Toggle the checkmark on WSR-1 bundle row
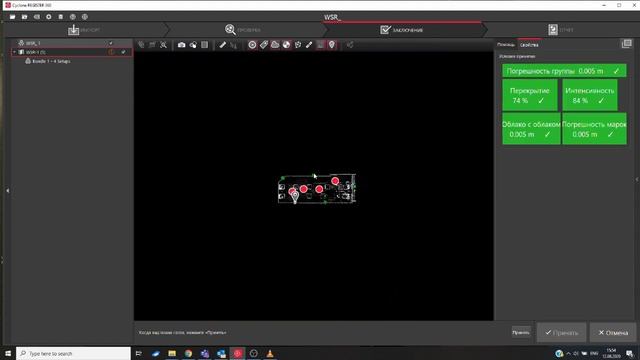The height and width of the screenshot is (360, 640). point(123,52)
